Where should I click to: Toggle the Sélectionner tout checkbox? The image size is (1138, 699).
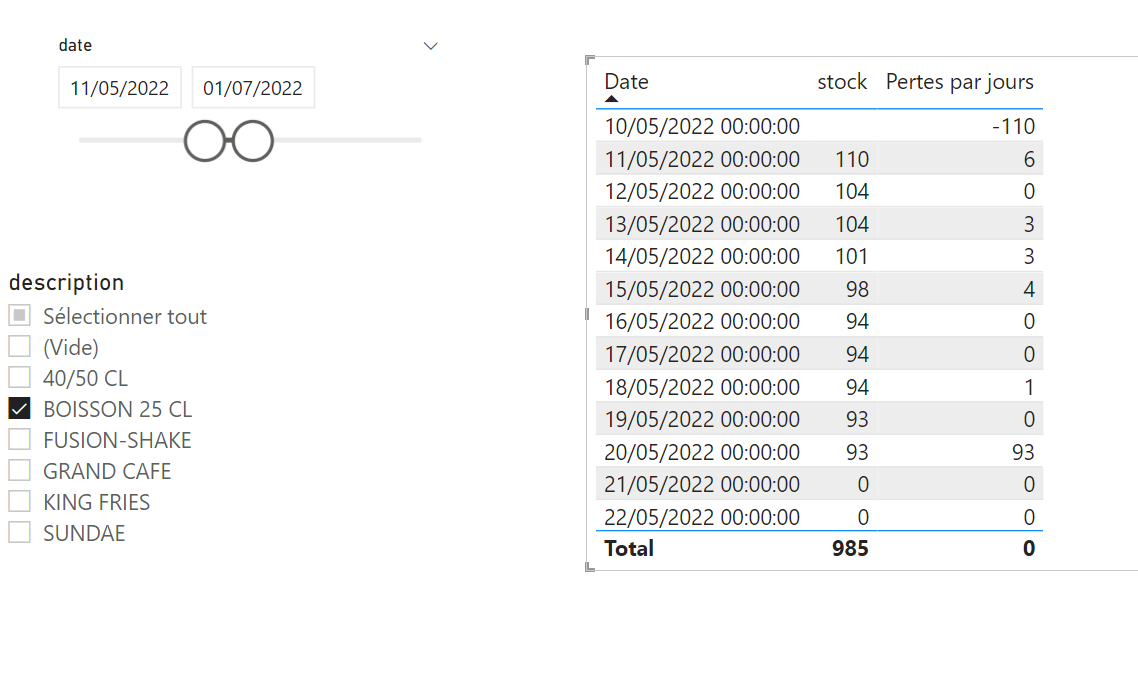(x=20, y=316)
